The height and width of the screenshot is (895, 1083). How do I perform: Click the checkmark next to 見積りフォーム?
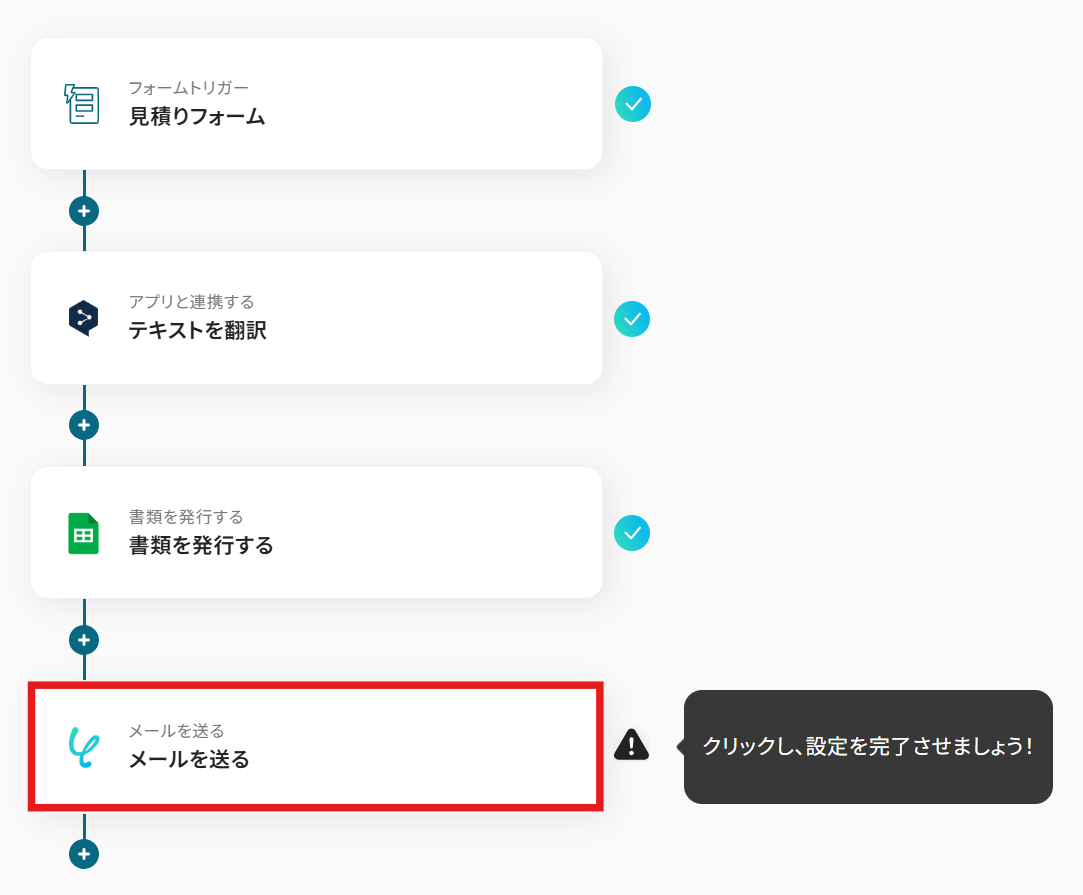click(633, 104)
